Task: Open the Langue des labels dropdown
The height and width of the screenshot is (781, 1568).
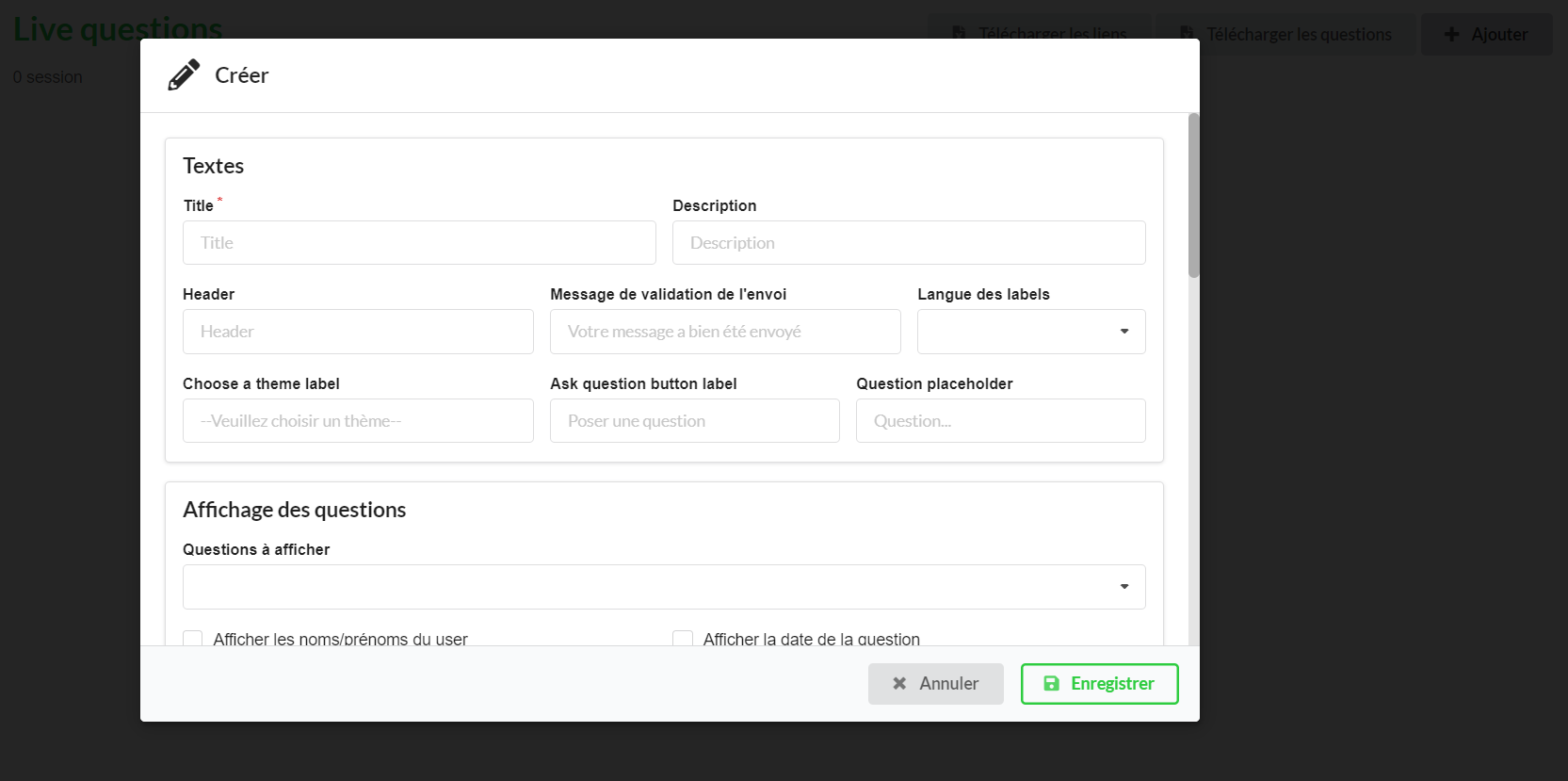Action: 1030,332
